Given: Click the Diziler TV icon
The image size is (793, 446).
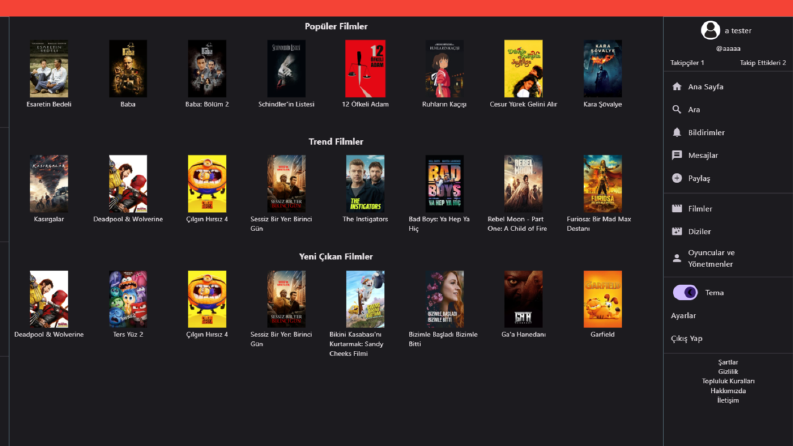Looking at the screenshot, I should pyautogui.click(x=677, y=231).
